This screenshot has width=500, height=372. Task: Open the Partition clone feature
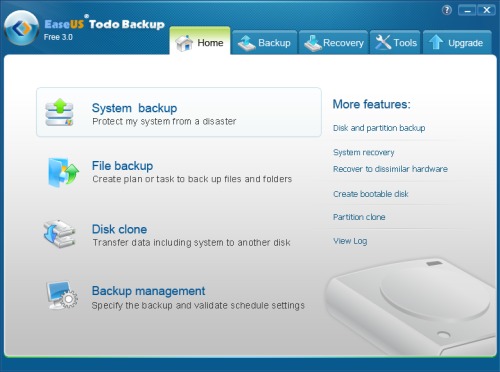pos(359,217)
